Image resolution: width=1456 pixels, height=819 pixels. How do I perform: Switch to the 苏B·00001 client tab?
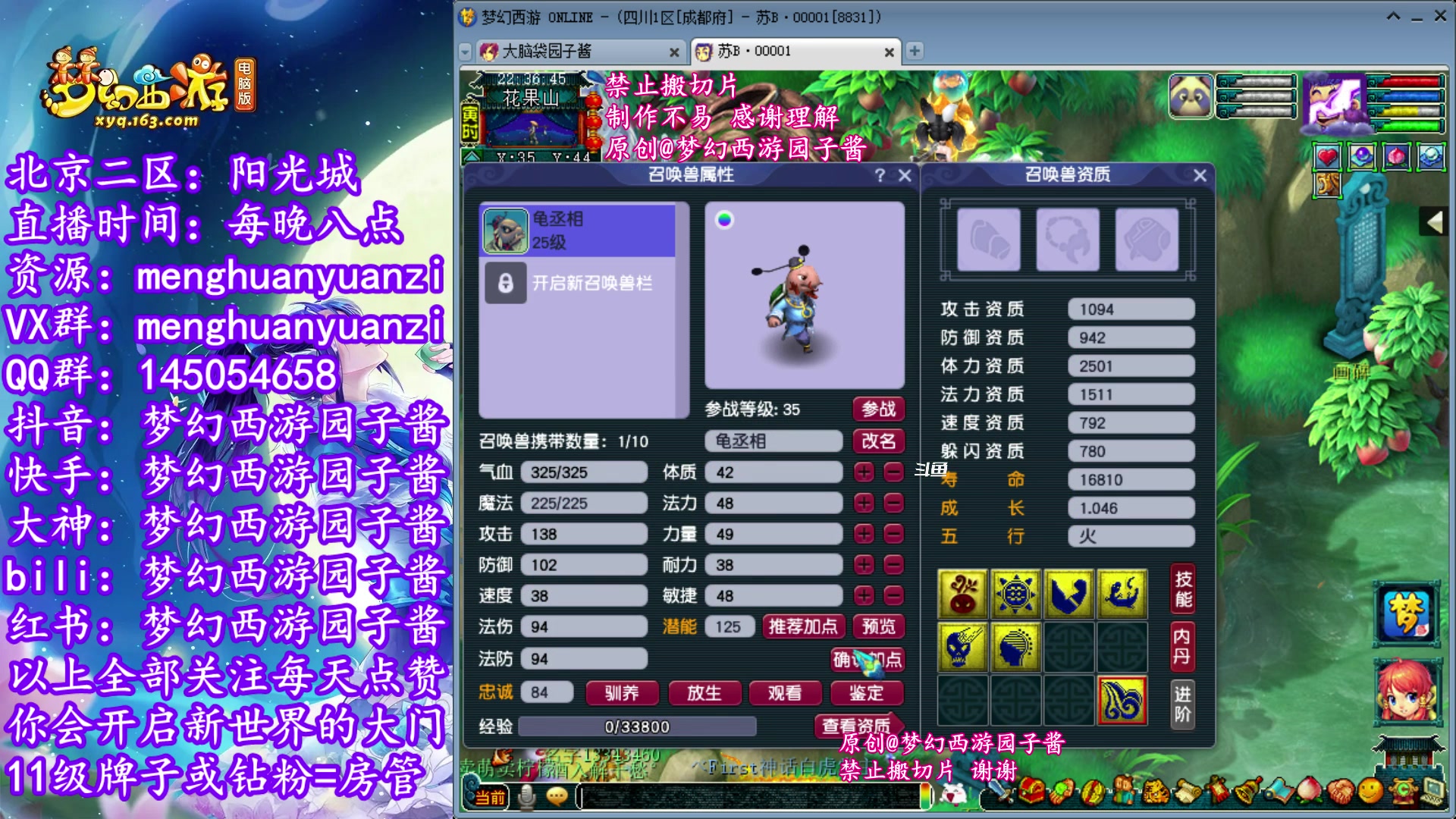(x=795, y=52)
